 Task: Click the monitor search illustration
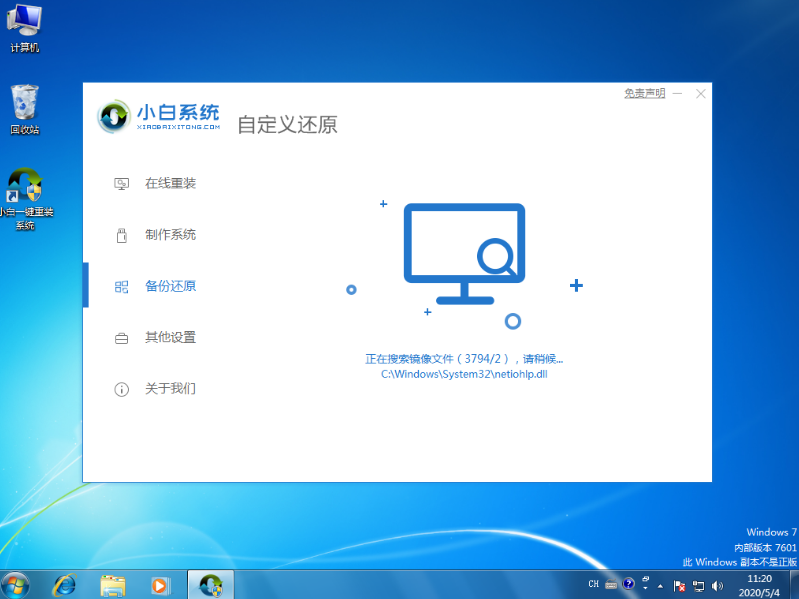coord(464,254)
